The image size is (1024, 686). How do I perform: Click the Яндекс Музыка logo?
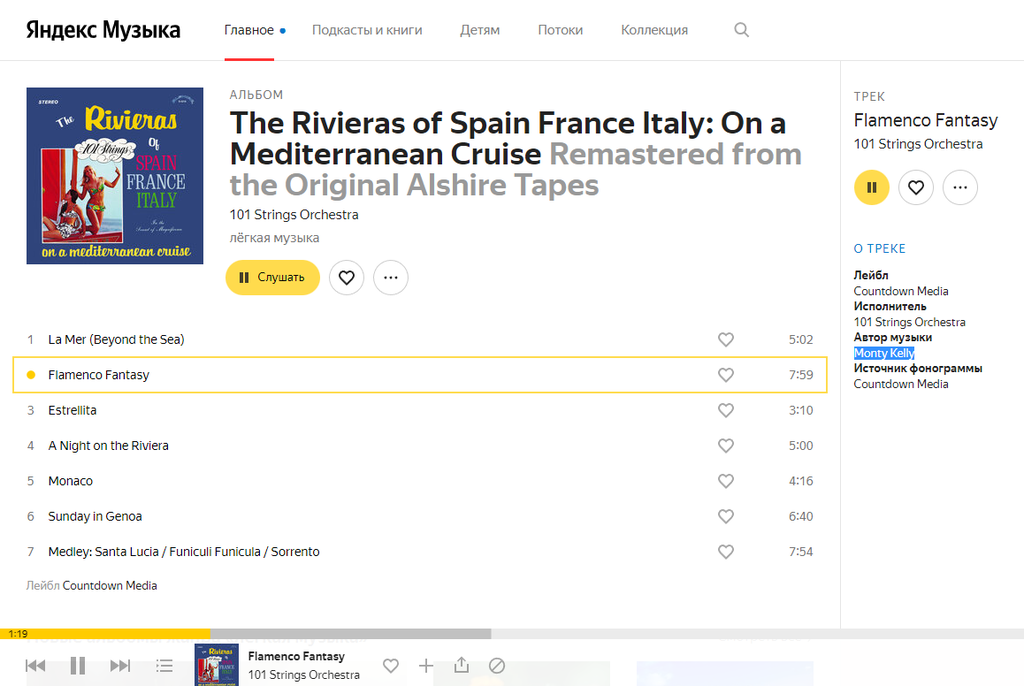click(x=103, y=30)
